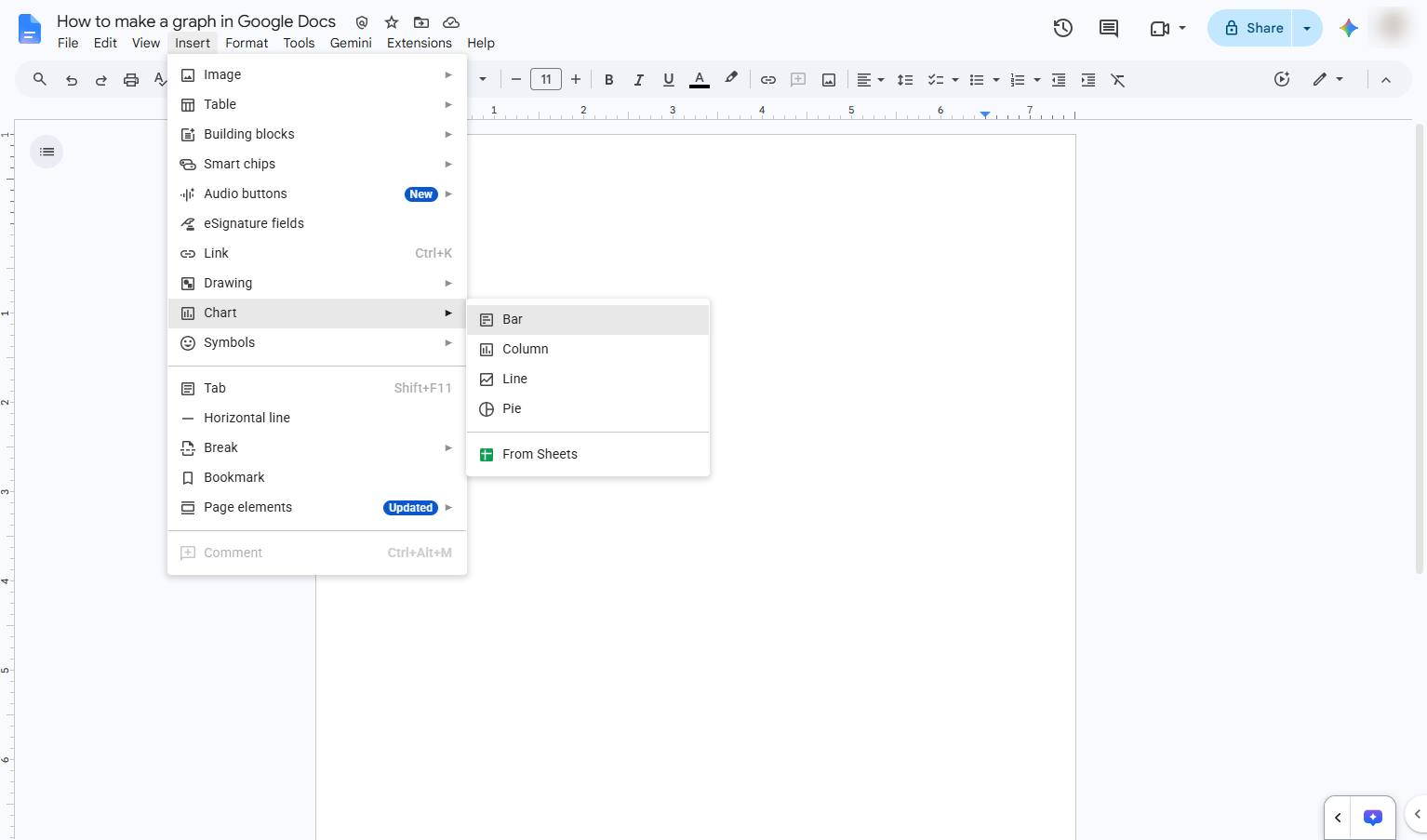The height and width of the screenshot is (840, 1427).
Task: Open the checklist menu arrow
Action: point(955,80)
